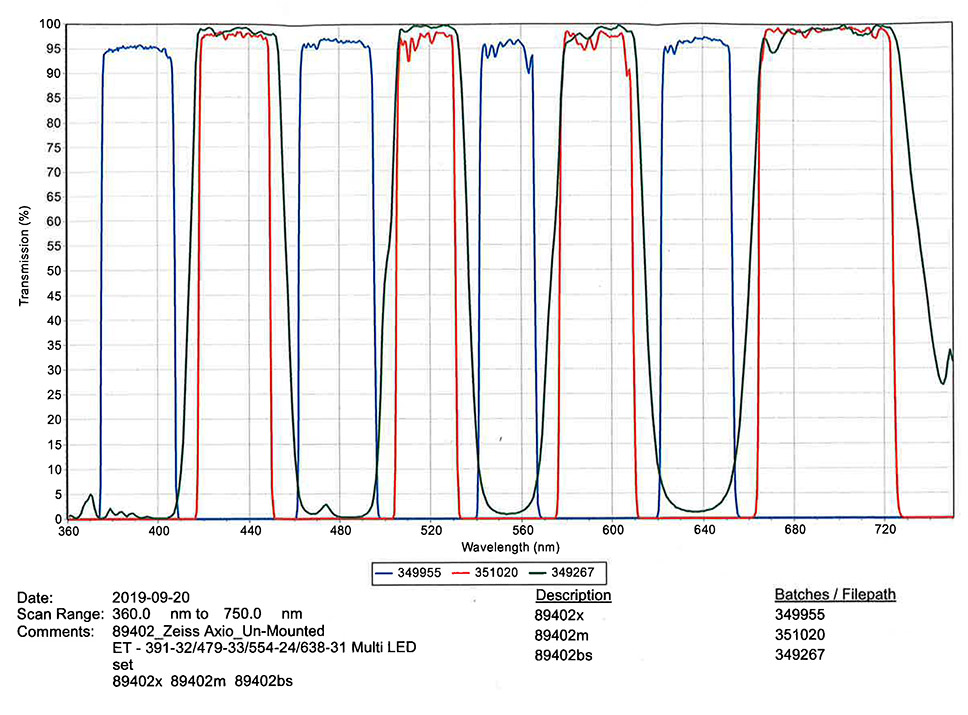Click the underlined Description column heading
Image resolution: width=968 pixels, height=715 pixels.
[x=573, y=596]
